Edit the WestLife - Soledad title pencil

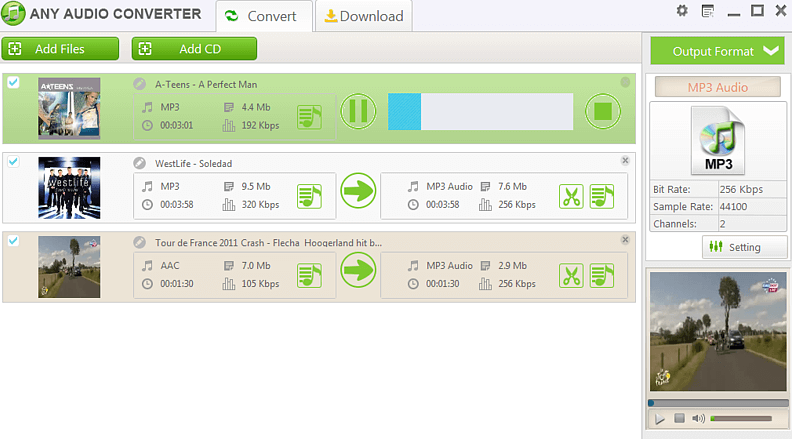coord(138,163)
